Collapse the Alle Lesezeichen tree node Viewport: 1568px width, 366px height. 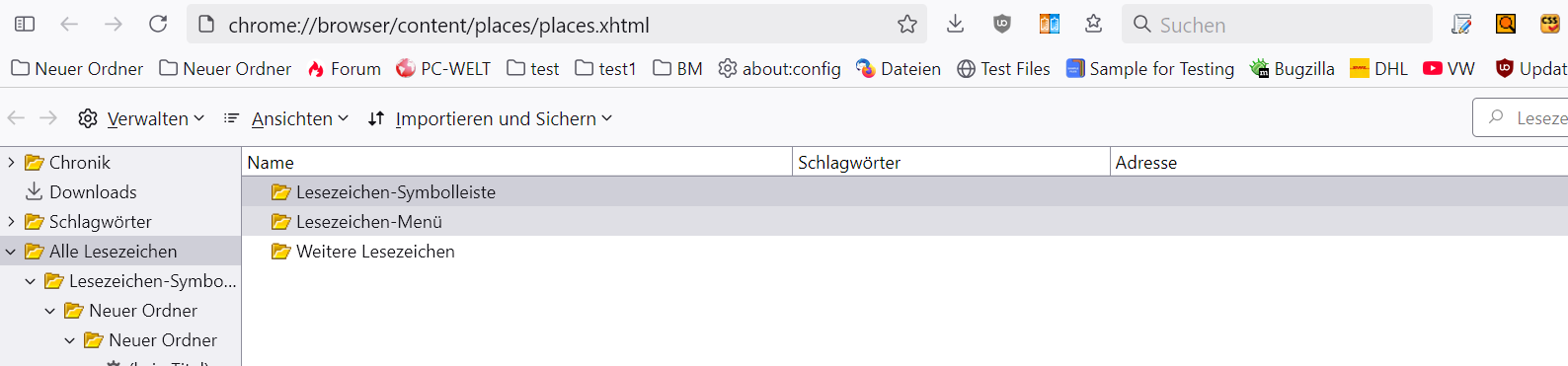coord(11,251)
